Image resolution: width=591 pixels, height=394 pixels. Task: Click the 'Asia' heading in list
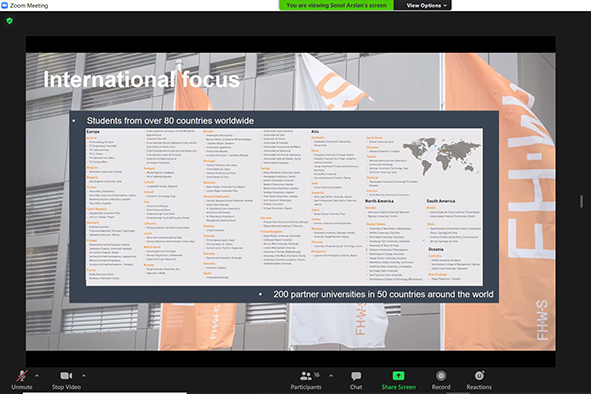(x=315, y=132)
